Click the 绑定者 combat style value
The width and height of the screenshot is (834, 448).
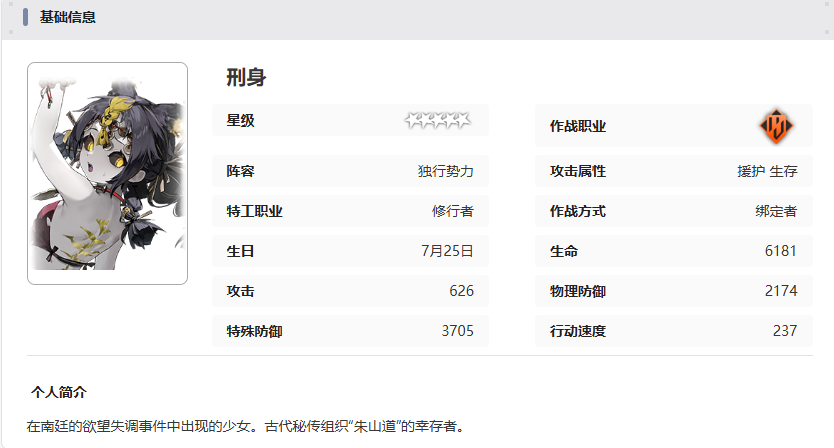click(x=776, y=211)
